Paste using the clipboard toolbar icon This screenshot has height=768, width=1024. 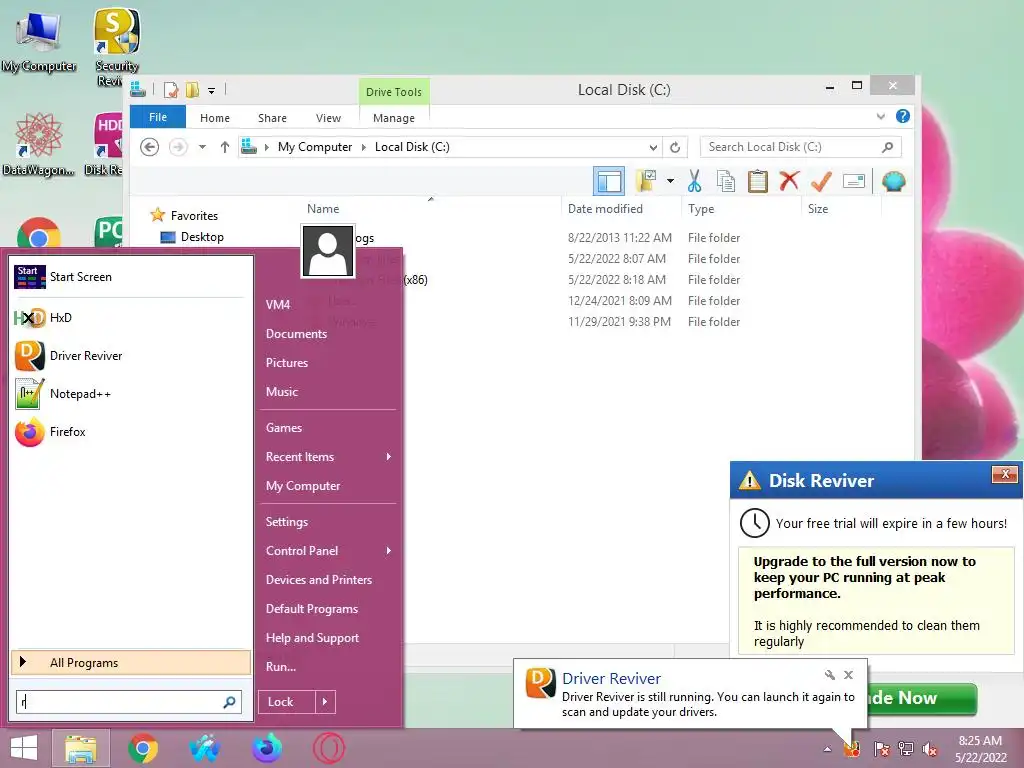pos(758,181)
